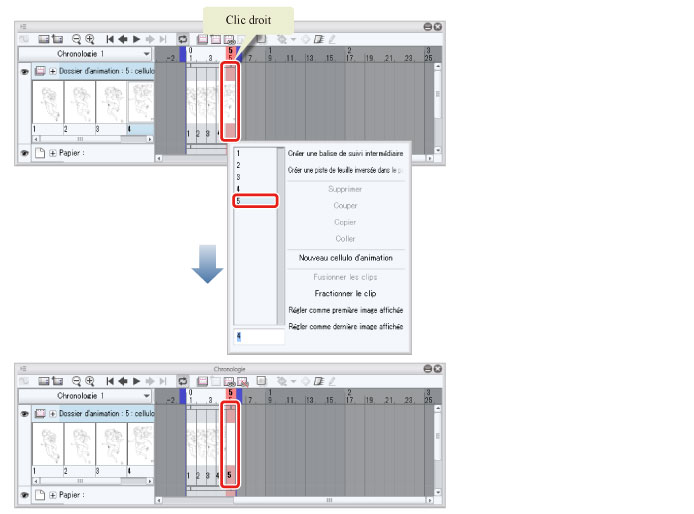Add new animation cel in top panel

tap(216, 39)
